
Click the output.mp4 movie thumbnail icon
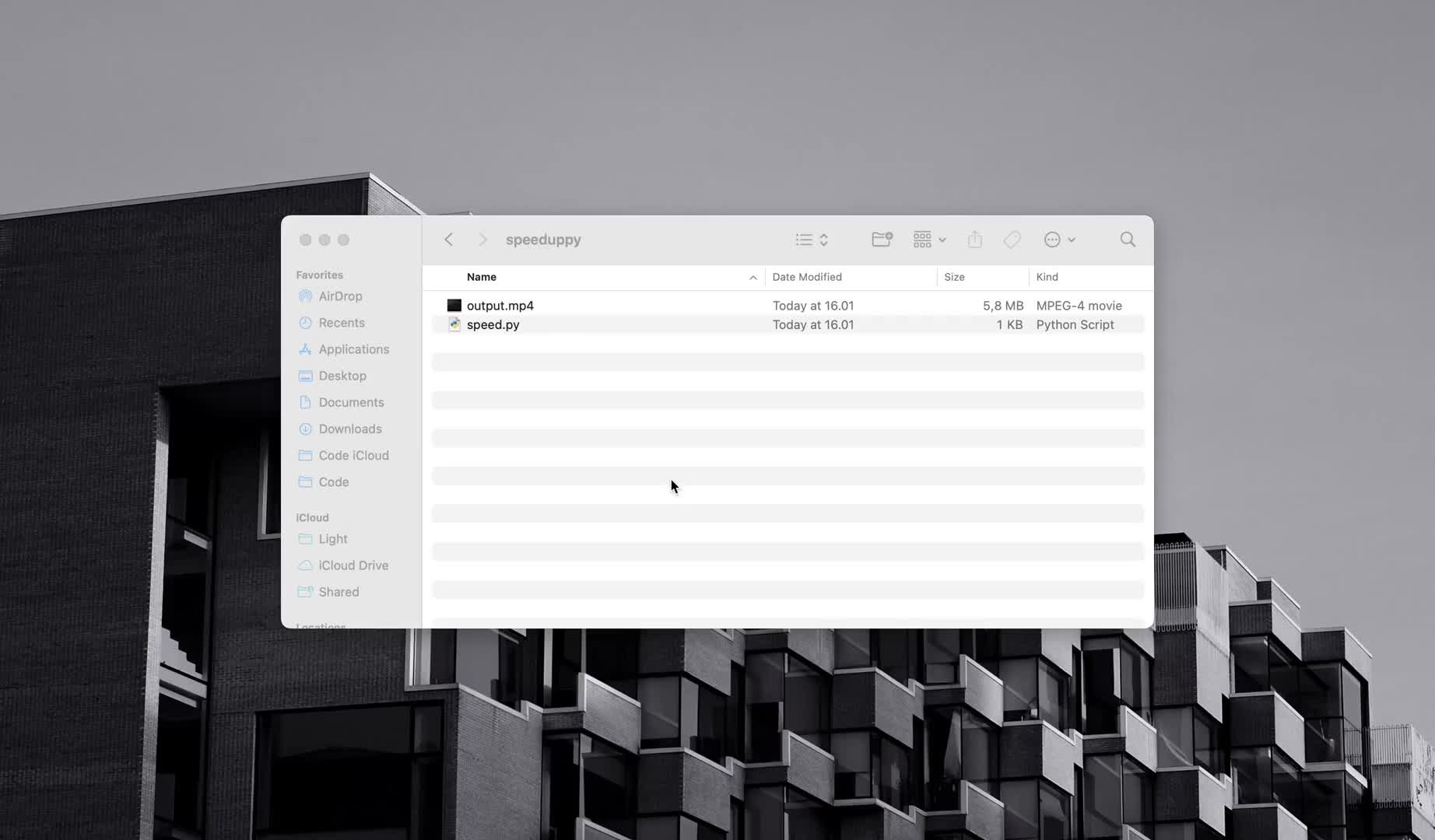point(454,306)
